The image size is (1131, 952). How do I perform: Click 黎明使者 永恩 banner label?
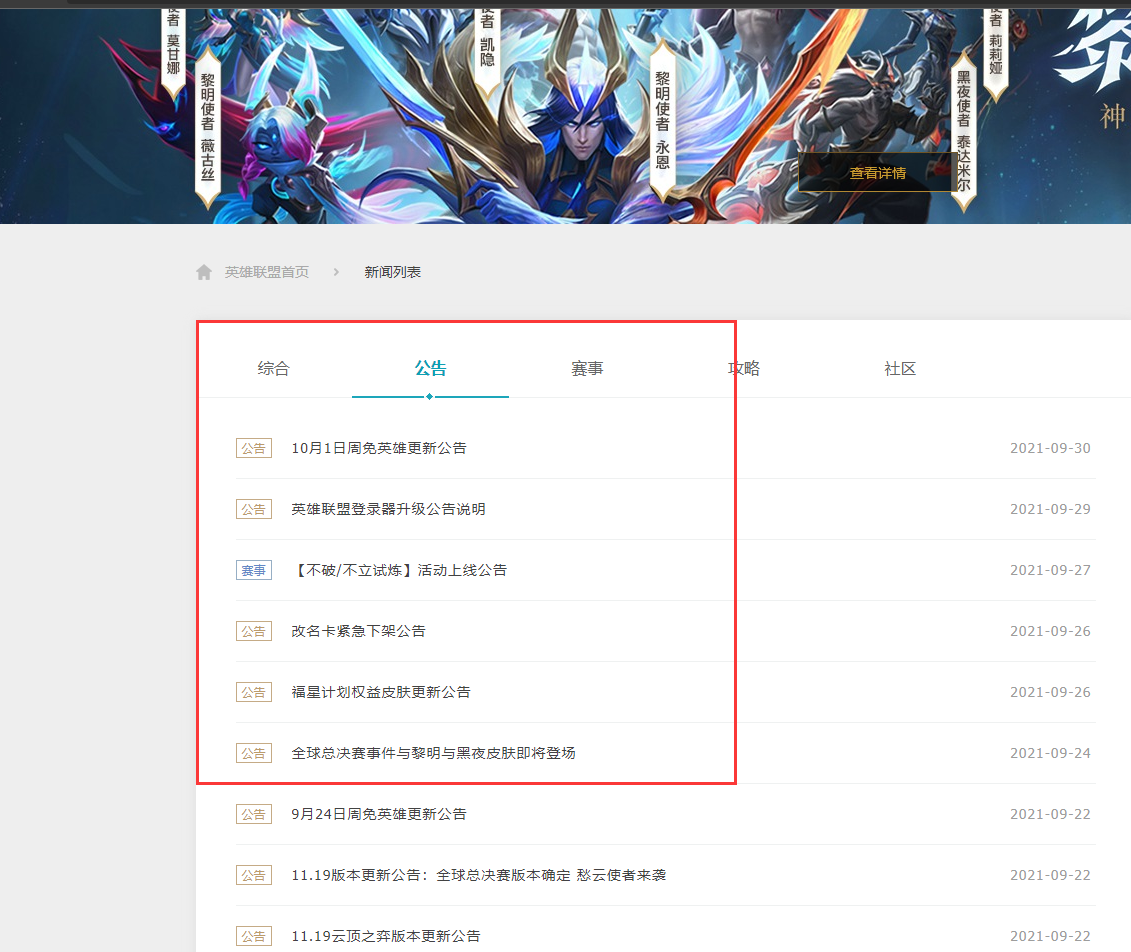click(662, 120)
